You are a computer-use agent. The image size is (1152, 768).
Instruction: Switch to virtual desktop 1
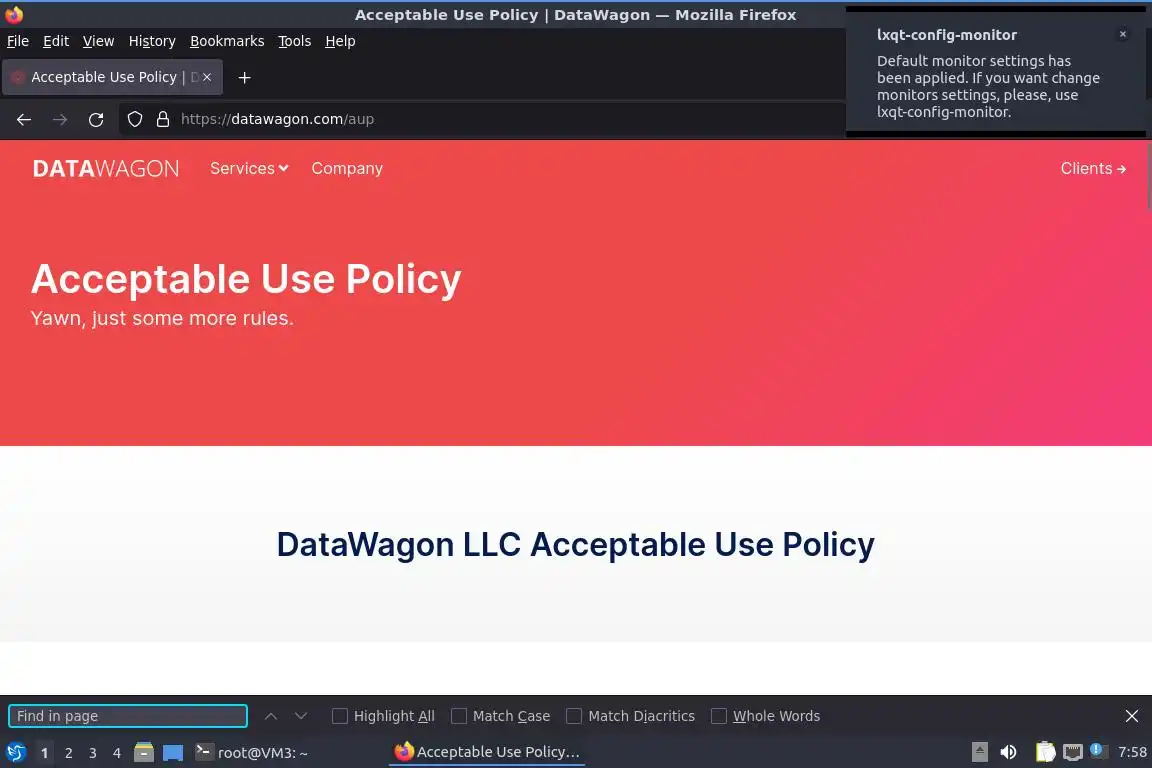coord(45,753)
